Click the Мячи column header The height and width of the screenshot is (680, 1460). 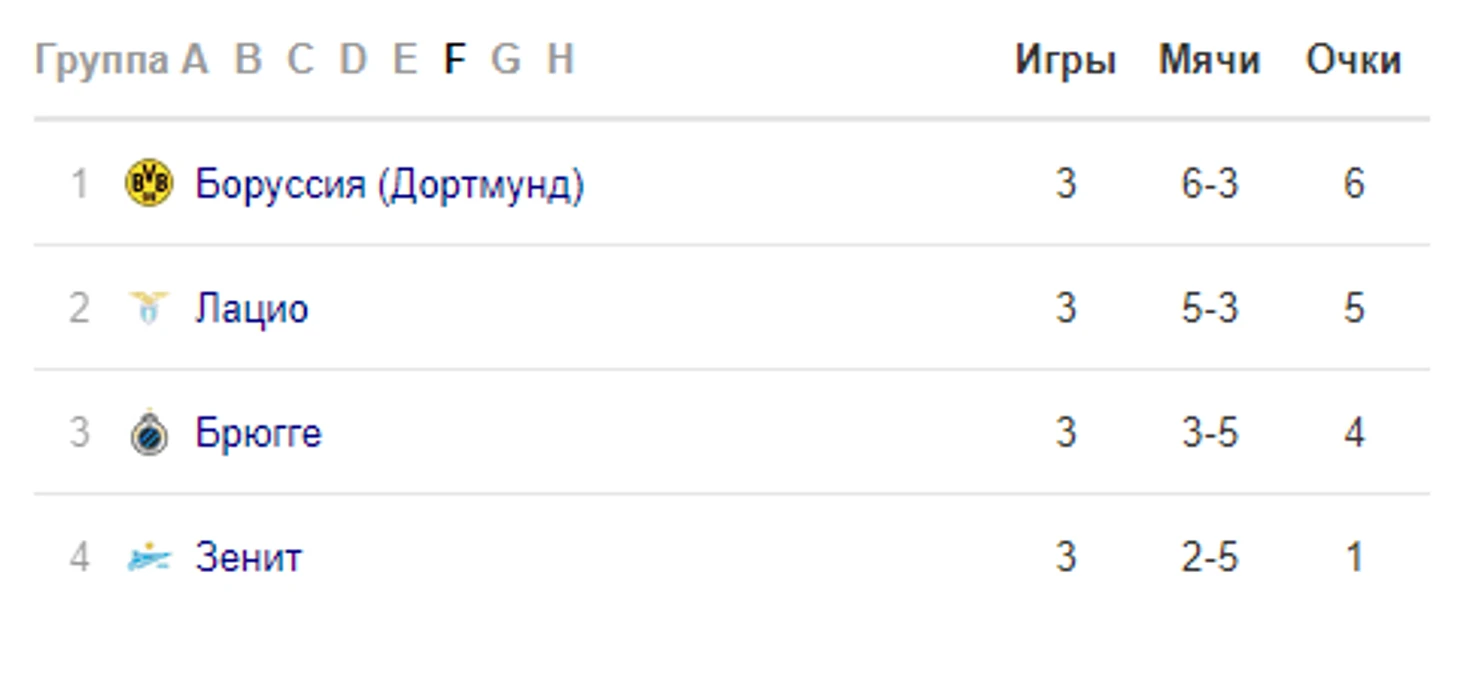click(1209, 61)
